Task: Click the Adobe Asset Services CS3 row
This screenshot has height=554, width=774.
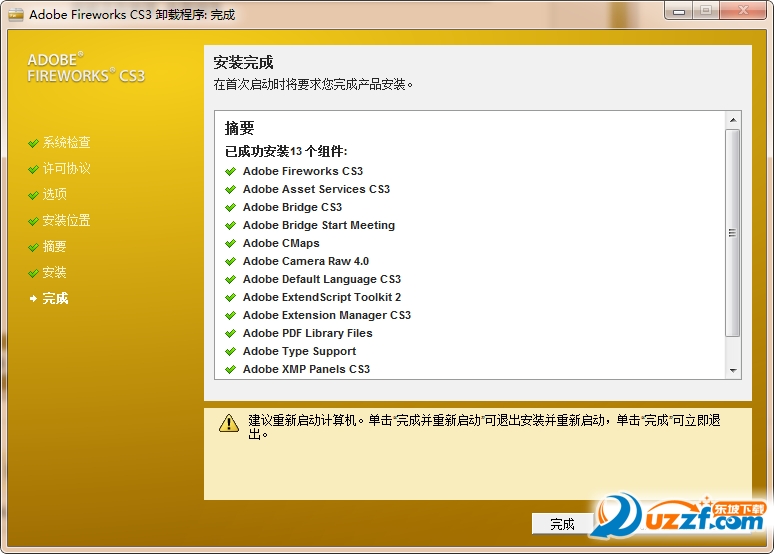Action: coord(316,189)
